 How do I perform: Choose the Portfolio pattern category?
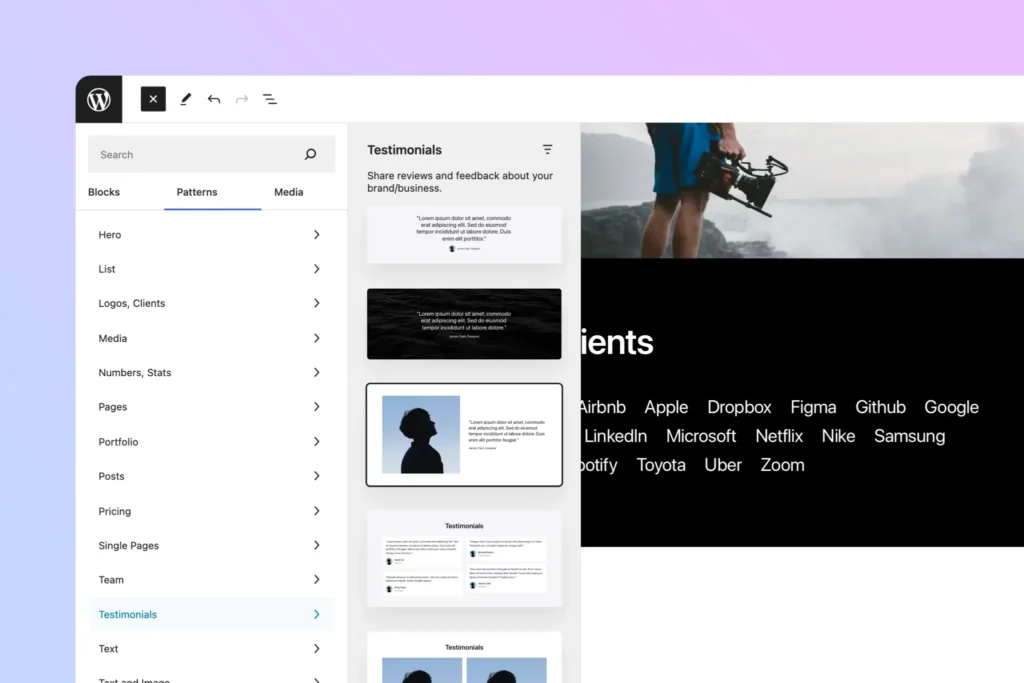(211, 441)
